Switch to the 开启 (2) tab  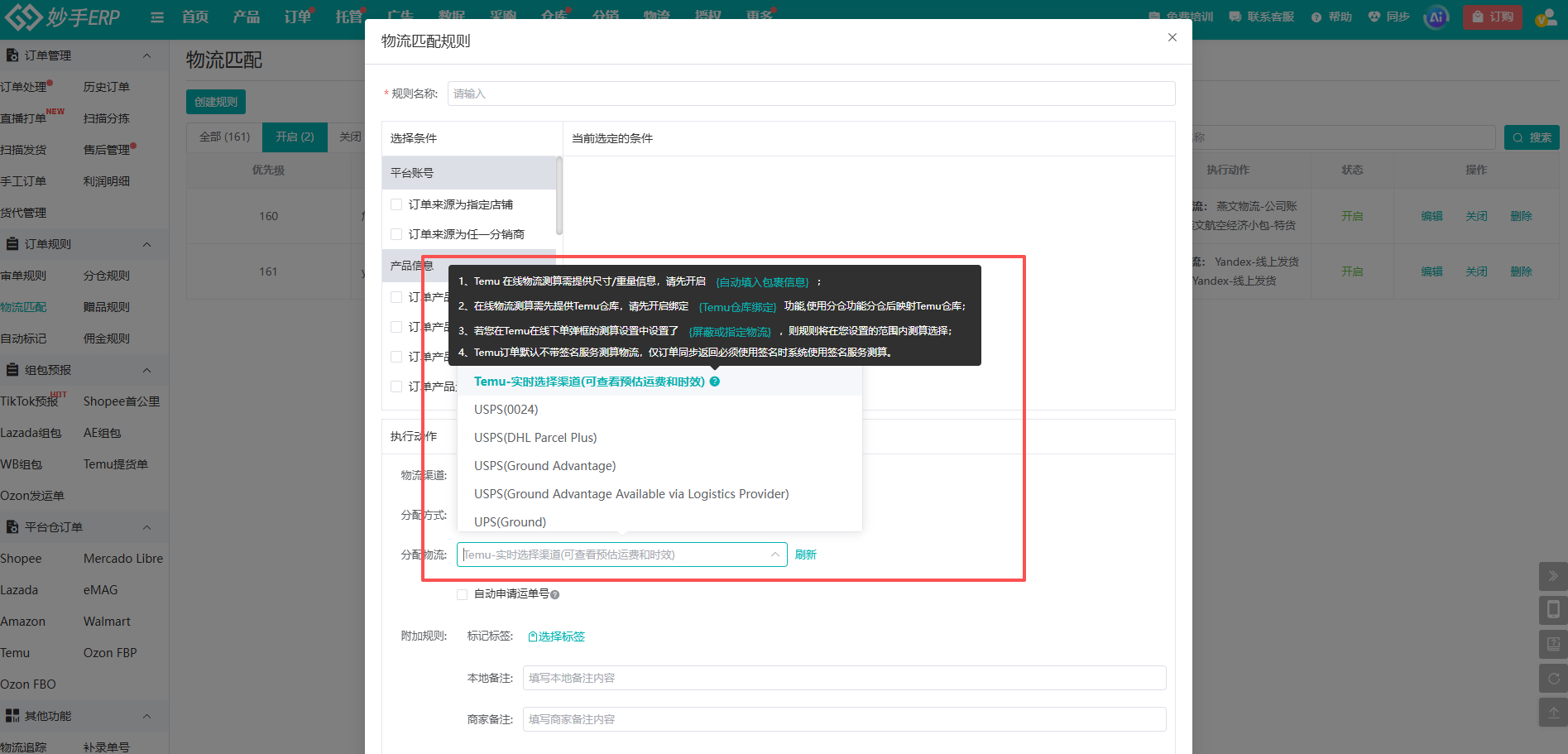pyautogui.click(x=295, y=137)
